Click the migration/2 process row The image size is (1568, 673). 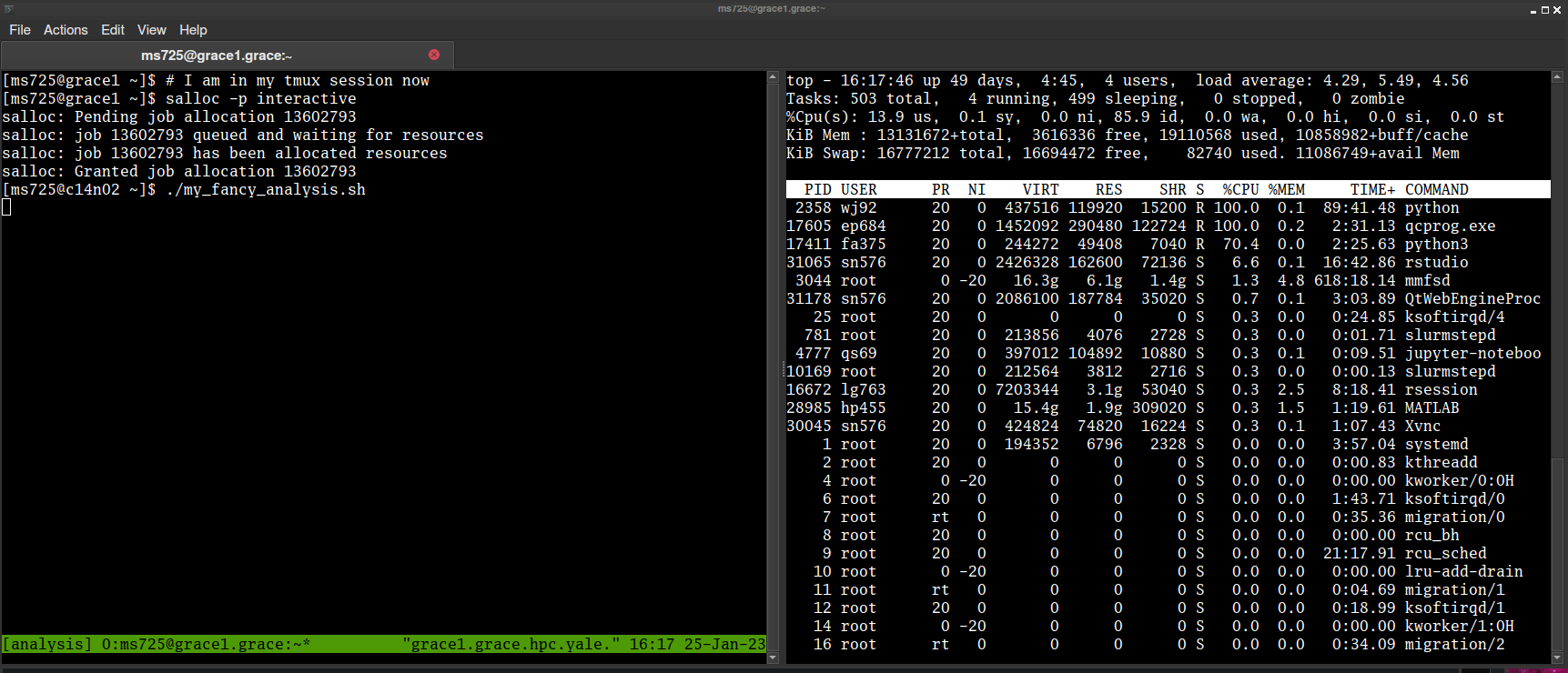point(1168,644)
